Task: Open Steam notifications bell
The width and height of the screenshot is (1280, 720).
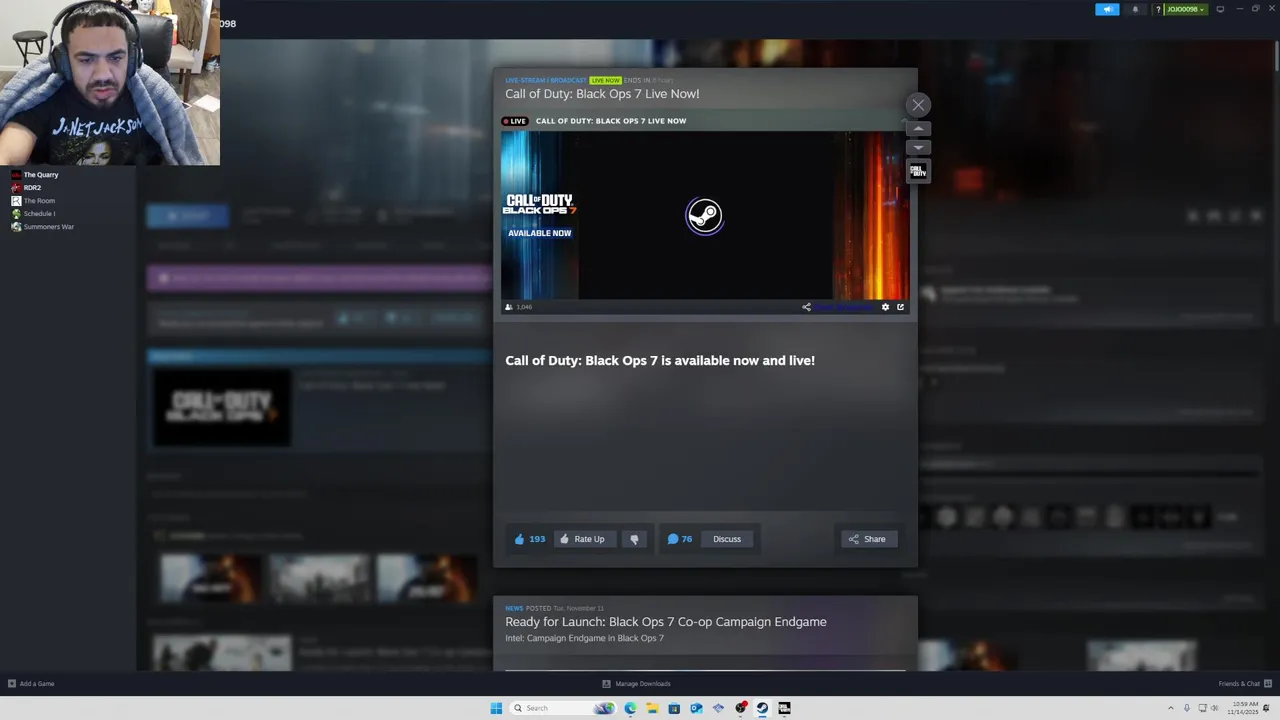Action: point(1135,9)
